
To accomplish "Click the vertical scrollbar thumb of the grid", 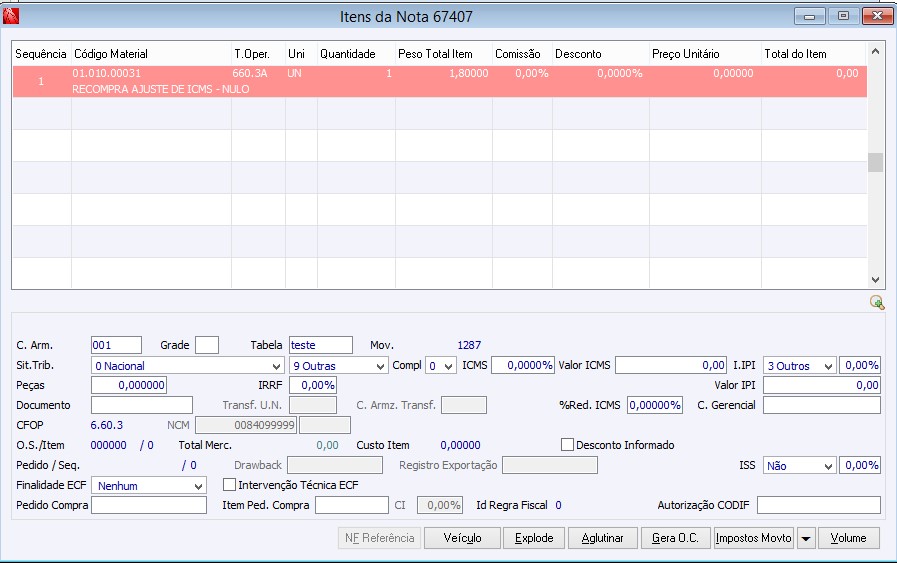I will [875, 162].
